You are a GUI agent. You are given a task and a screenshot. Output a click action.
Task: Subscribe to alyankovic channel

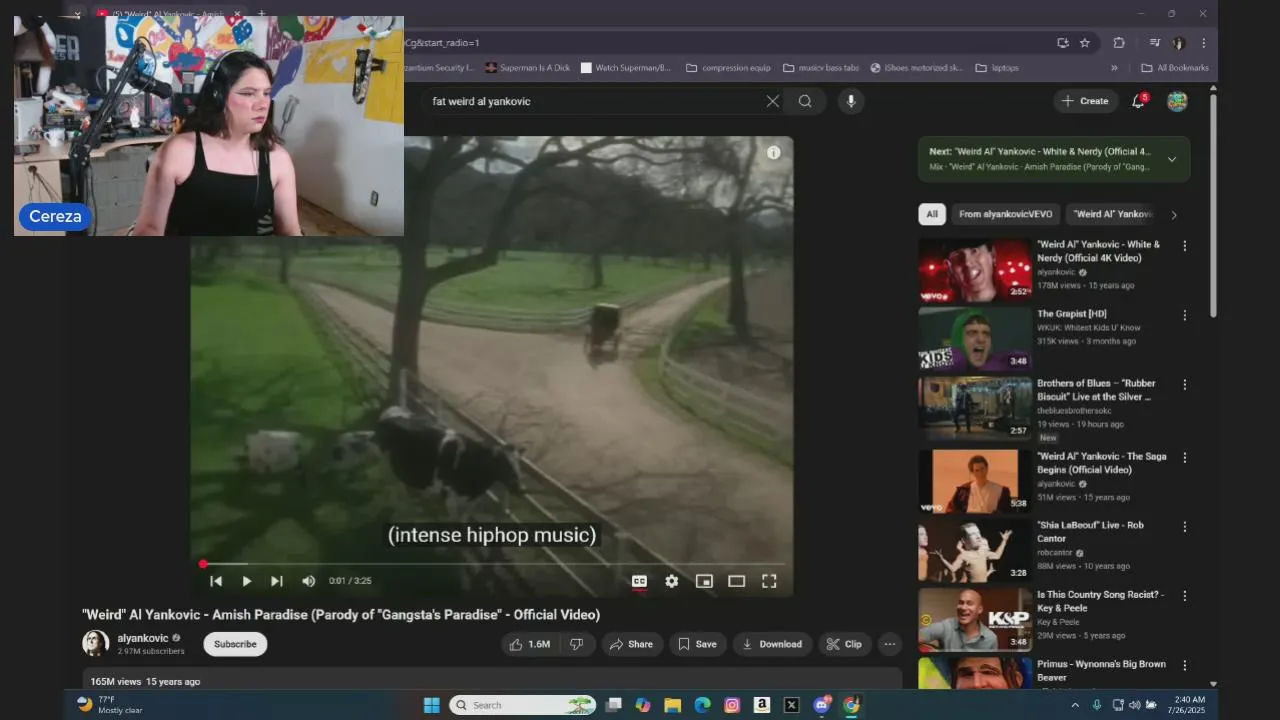click(x=235, y=644)
